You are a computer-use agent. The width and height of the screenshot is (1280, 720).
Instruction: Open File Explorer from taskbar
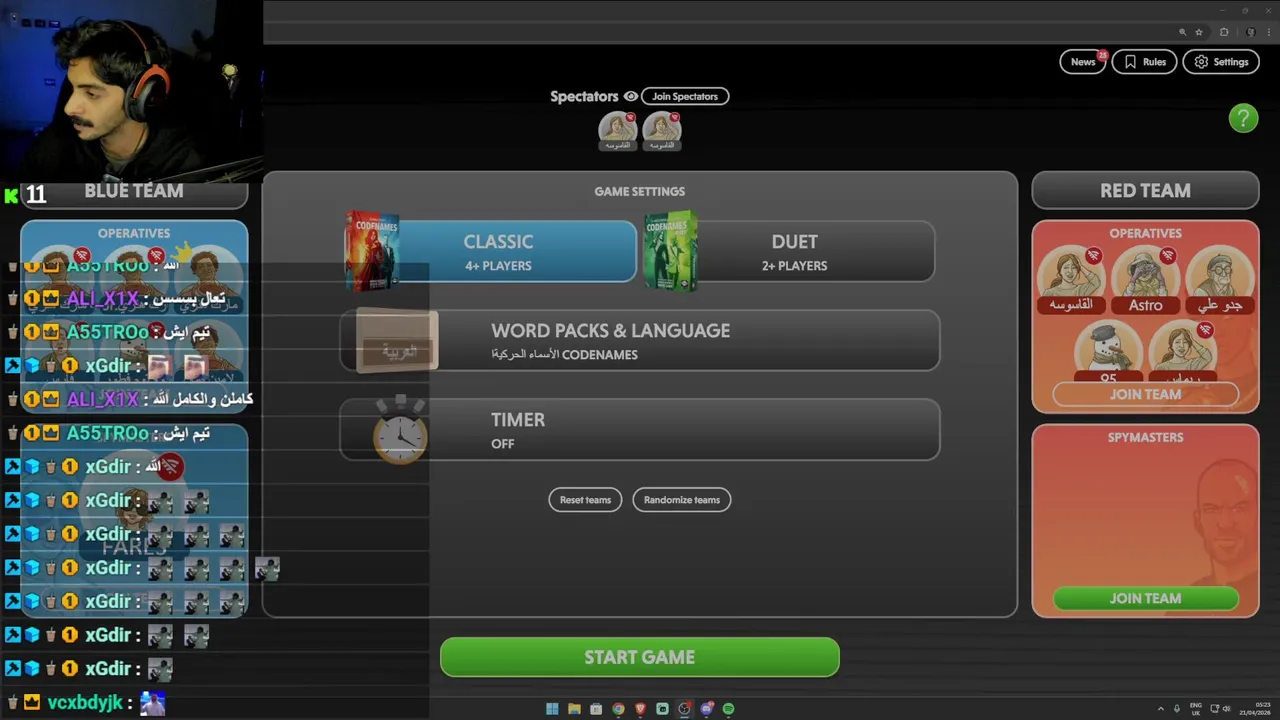point(574,709)
